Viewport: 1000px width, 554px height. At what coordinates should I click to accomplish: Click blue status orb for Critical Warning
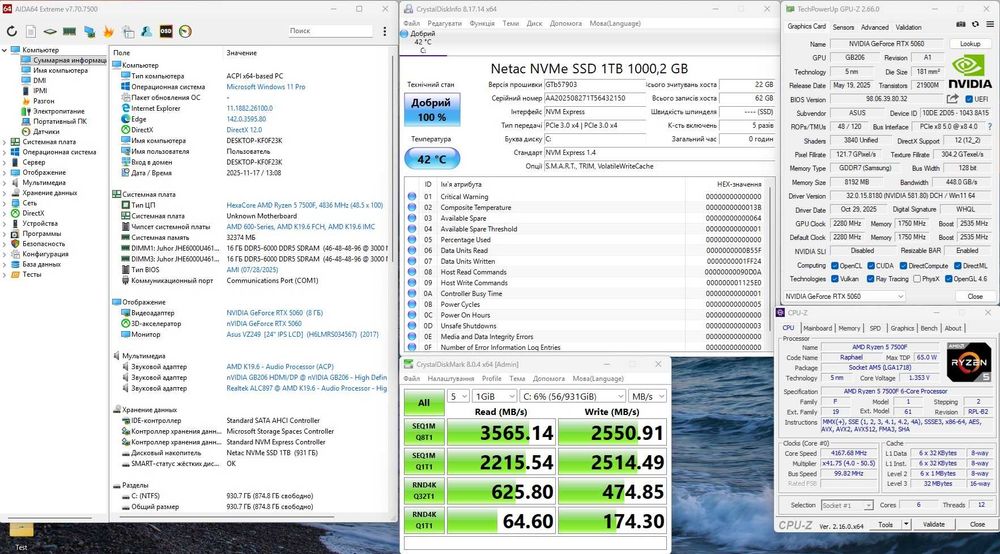click(x=412, y=196)
